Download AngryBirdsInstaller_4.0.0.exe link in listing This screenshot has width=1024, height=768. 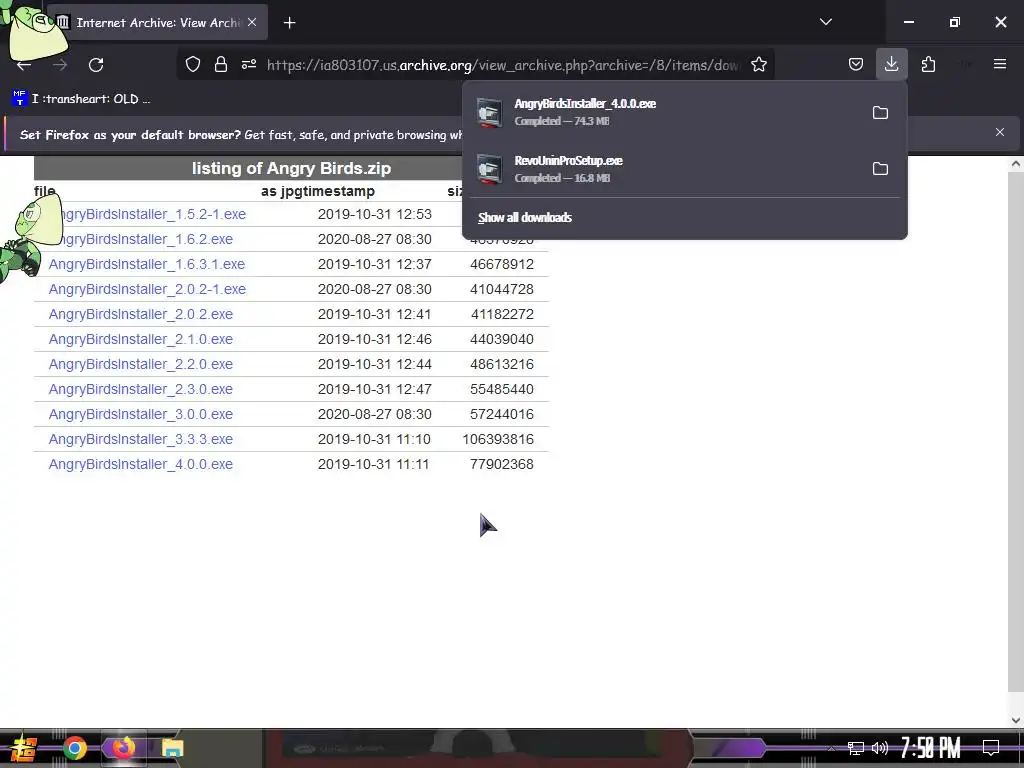[140, 464]
